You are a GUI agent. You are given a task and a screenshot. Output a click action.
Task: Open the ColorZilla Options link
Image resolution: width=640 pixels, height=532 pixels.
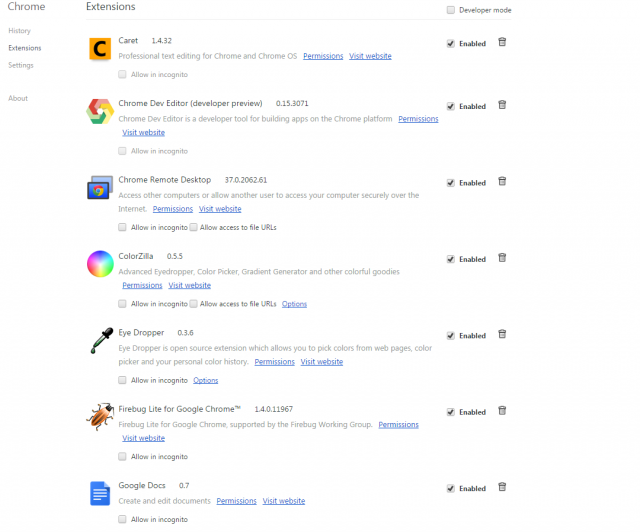coord(294,304)
